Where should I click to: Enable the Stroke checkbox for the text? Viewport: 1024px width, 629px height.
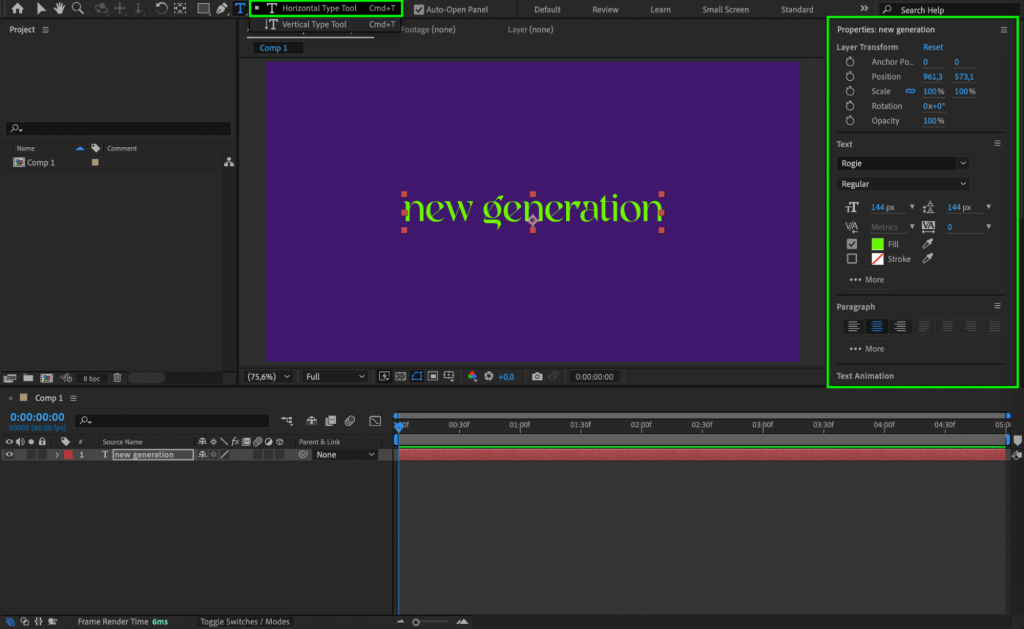[x=853, y=258]
